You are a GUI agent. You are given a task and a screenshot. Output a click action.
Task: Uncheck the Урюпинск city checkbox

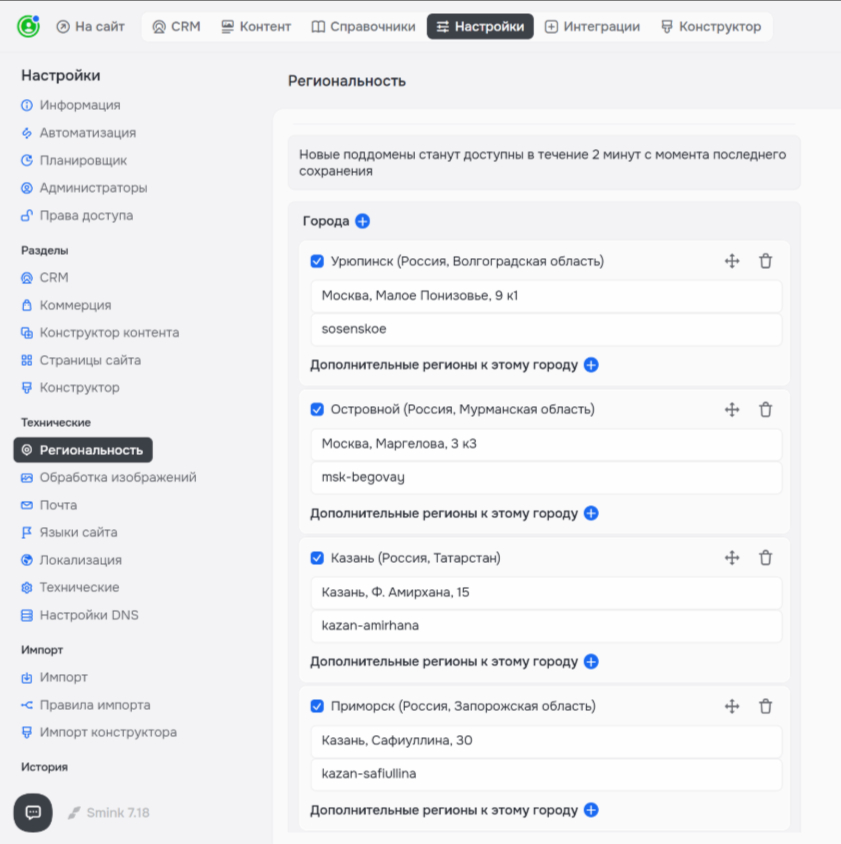coord(317,262)
